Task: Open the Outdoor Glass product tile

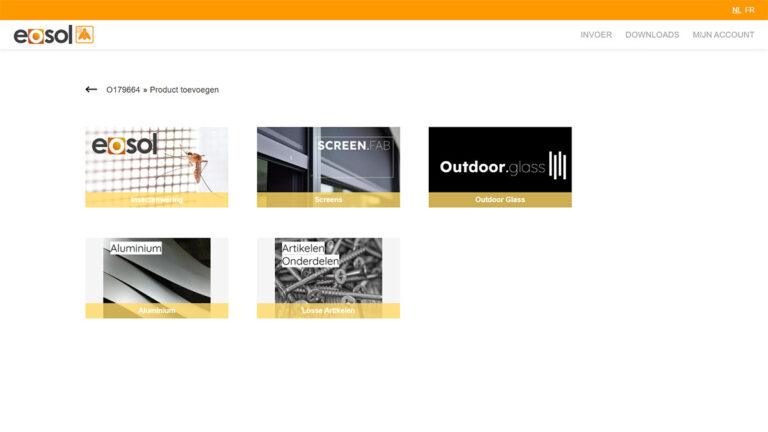Action: point(500,167)
